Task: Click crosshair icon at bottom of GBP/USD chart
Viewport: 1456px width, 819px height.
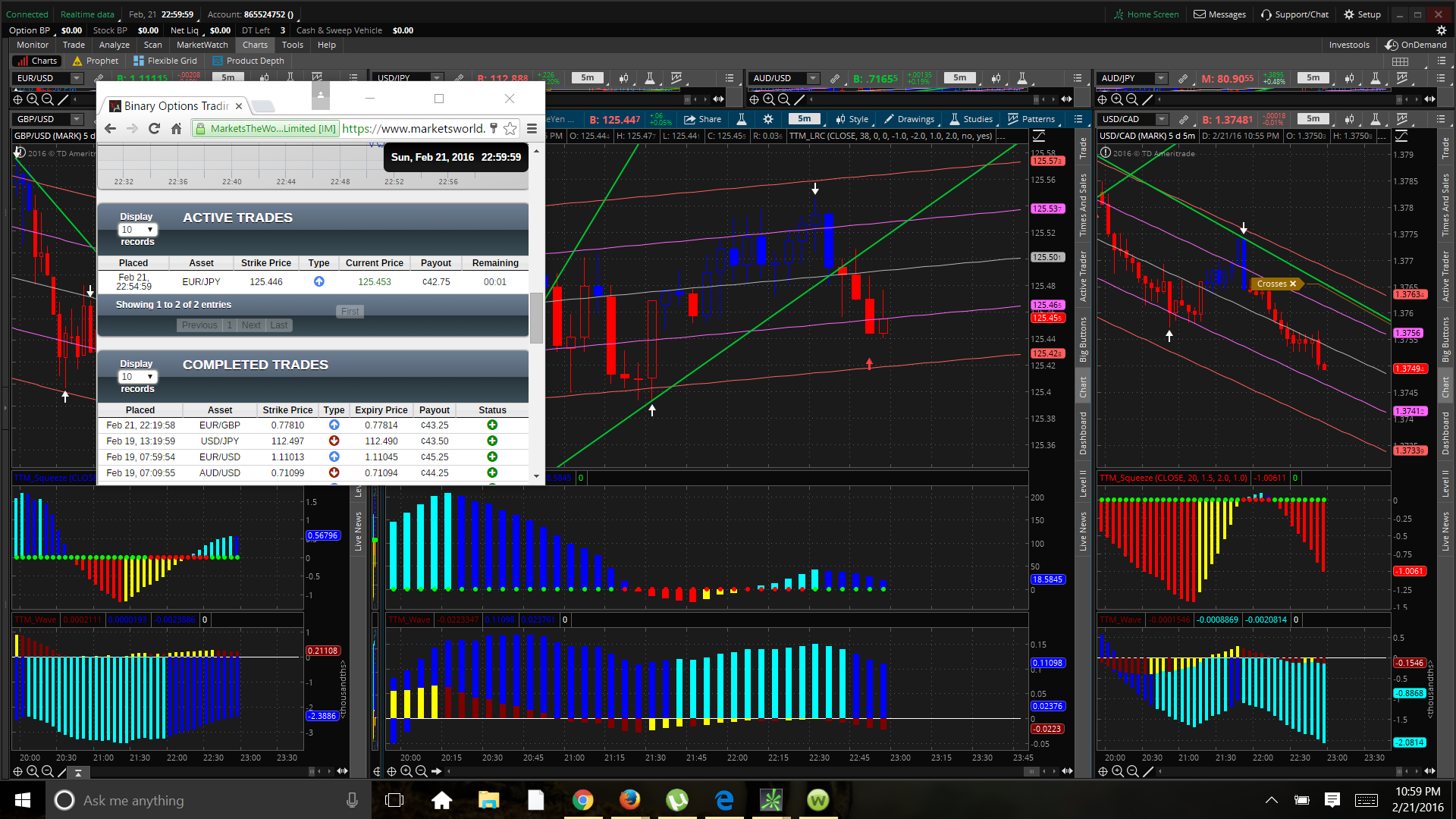Action: (17, 771)
